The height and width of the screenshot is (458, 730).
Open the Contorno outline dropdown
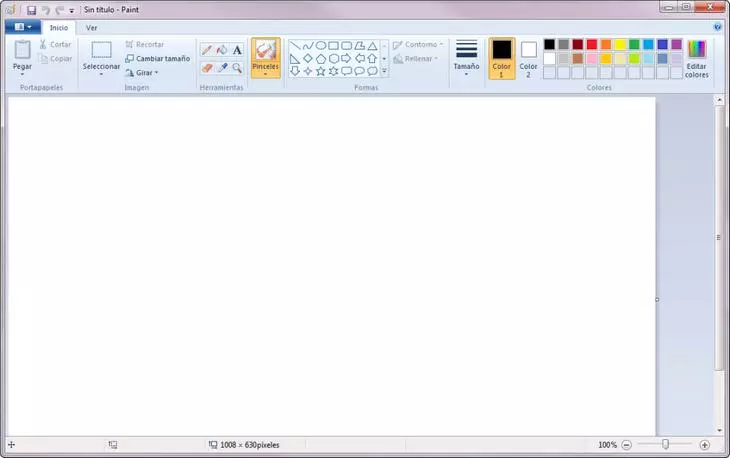click(418, 45)
